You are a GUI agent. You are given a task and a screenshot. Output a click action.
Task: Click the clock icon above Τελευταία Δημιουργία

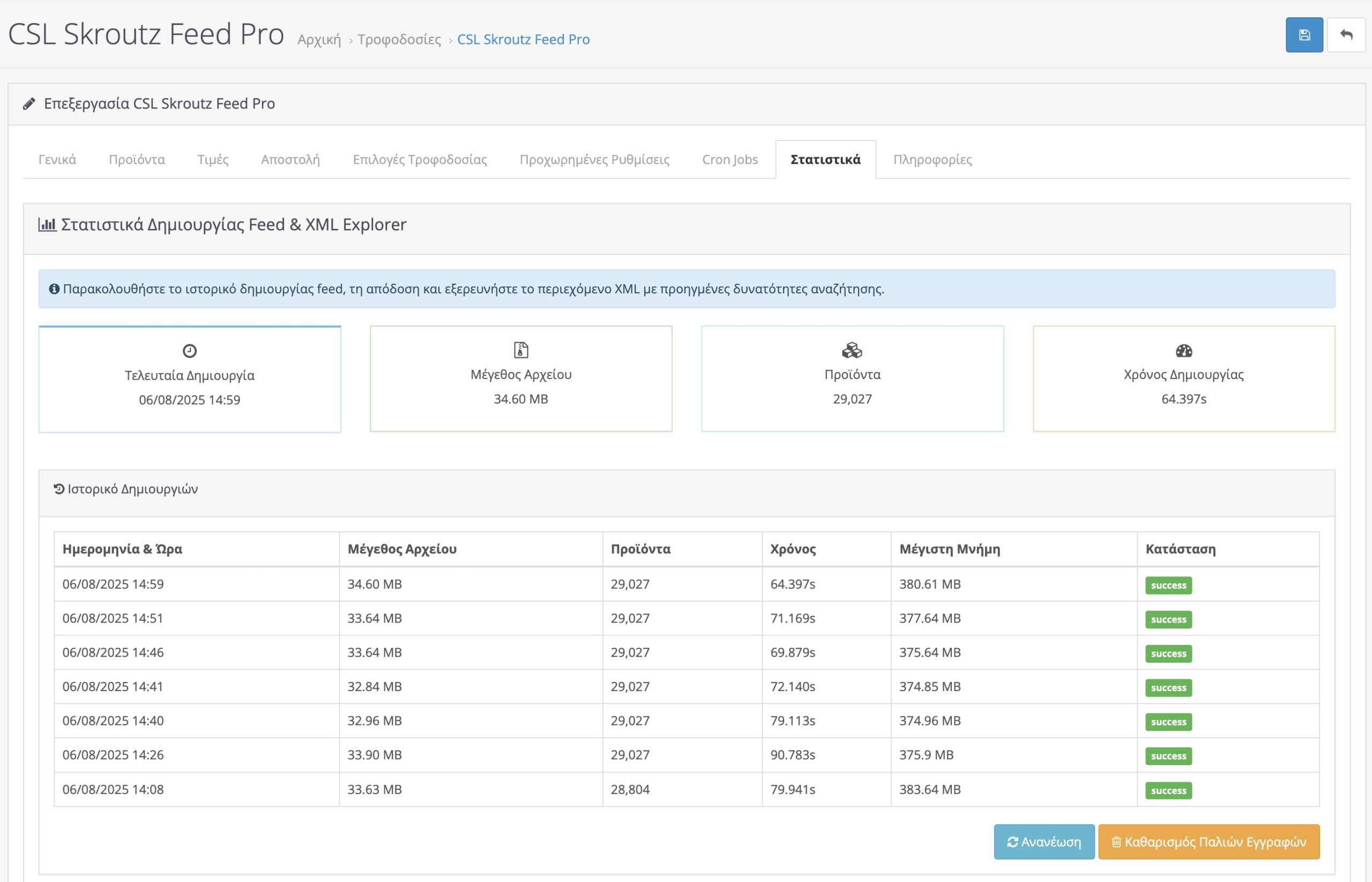[190, 351]
